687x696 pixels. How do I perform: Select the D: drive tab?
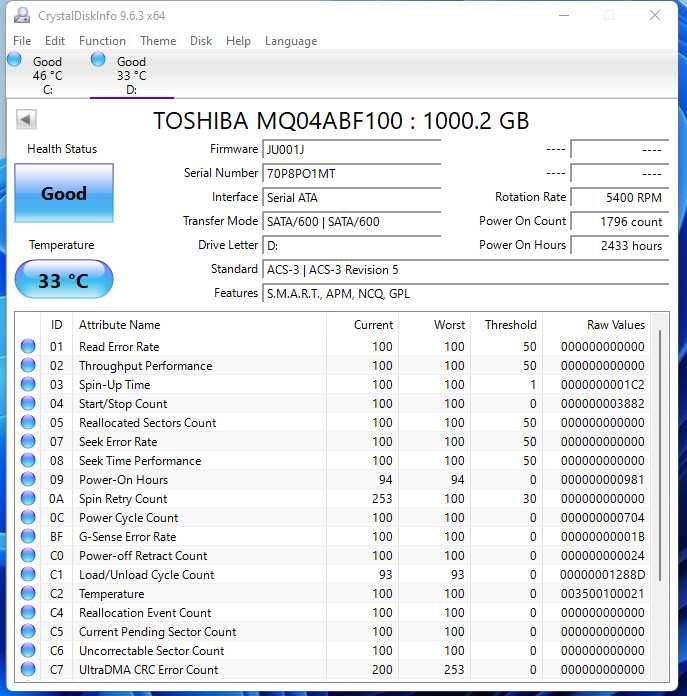tap(131, 75)
